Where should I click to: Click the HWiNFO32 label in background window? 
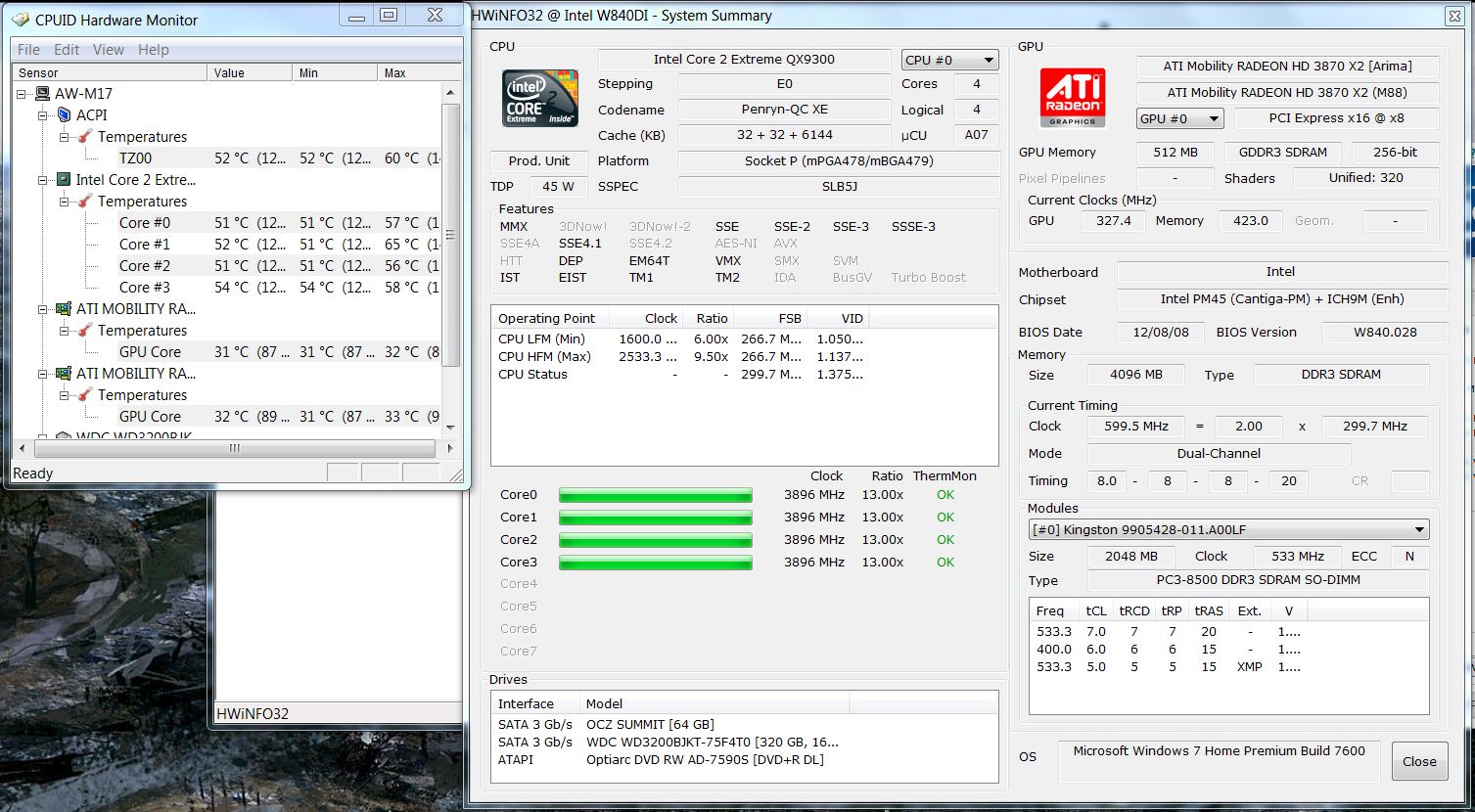coord(253,714)
